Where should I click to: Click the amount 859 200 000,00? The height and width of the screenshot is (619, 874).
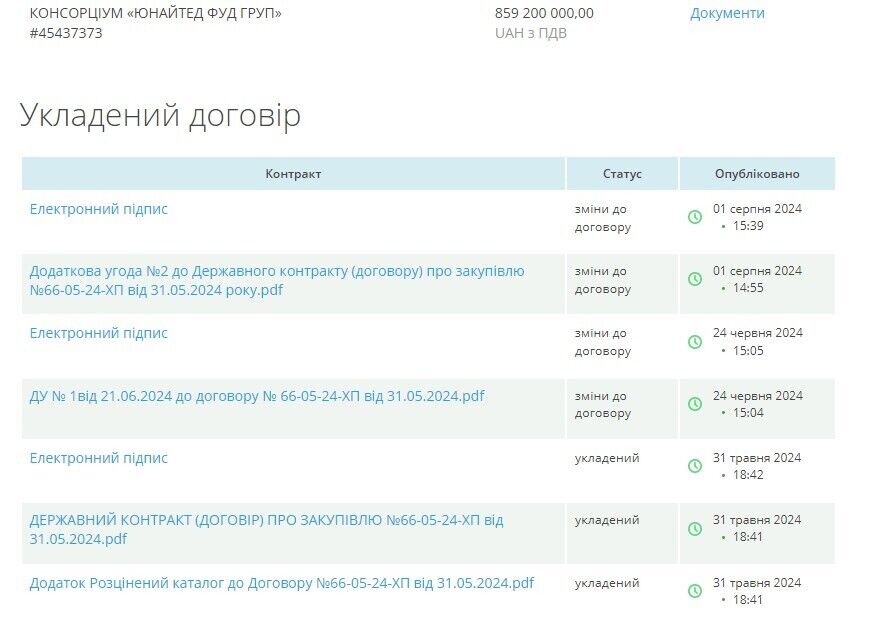tap(544, 13)
